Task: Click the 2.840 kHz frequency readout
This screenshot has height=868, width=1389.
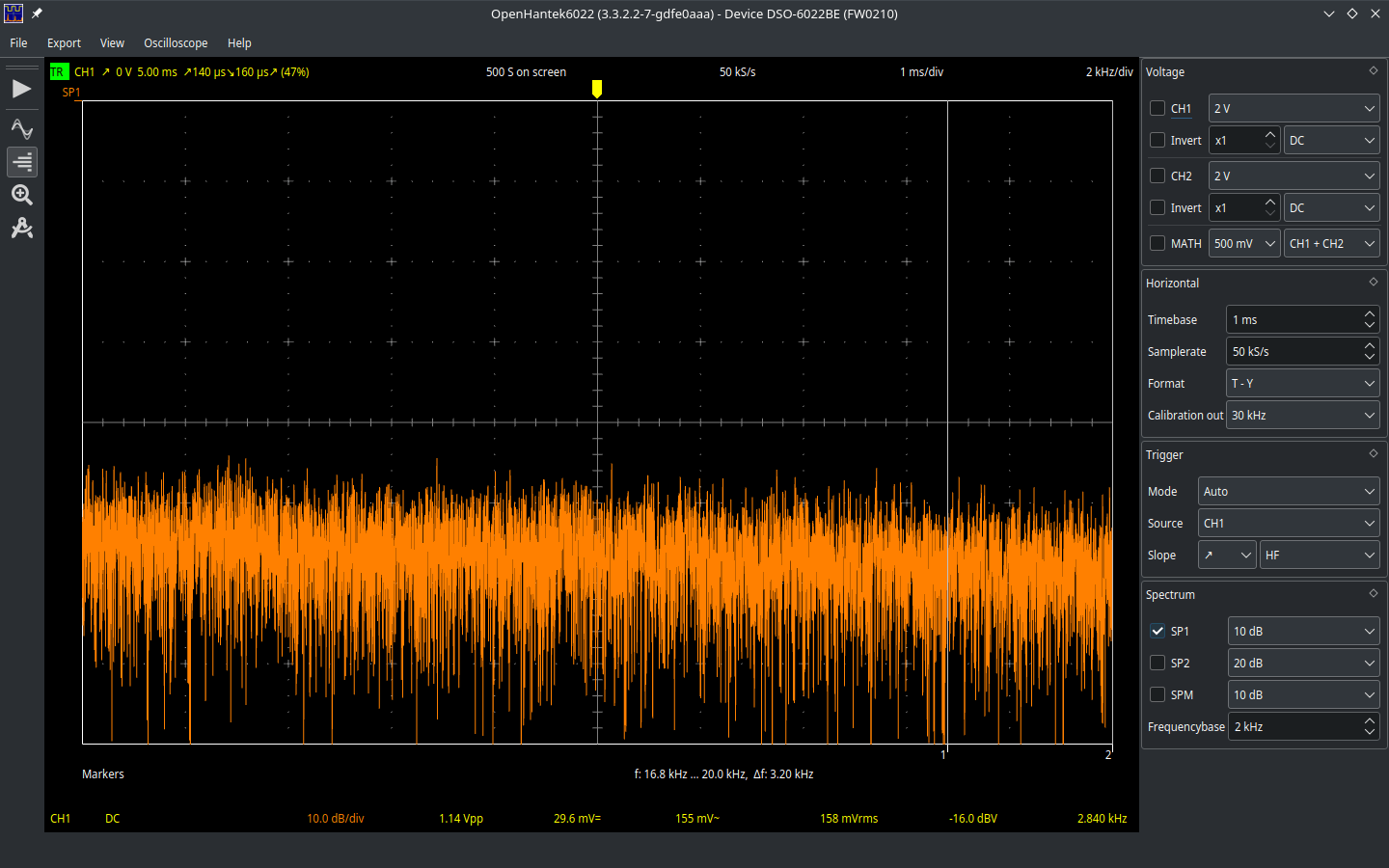Action: (x=1102, y=818)
